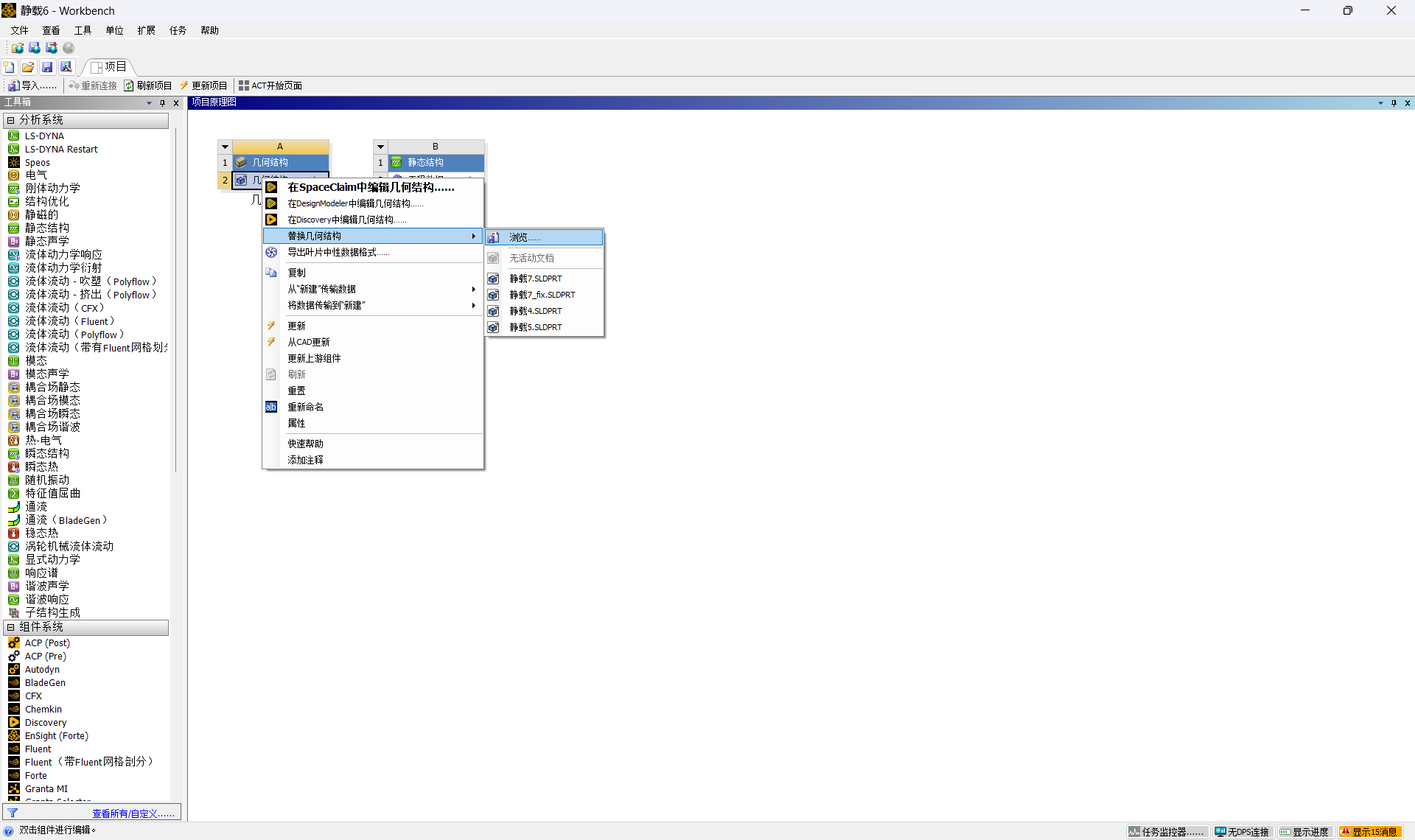Expand 将数据传输到"新建" submenu
Screen dimensions: 1415x840
click(373, 305)
